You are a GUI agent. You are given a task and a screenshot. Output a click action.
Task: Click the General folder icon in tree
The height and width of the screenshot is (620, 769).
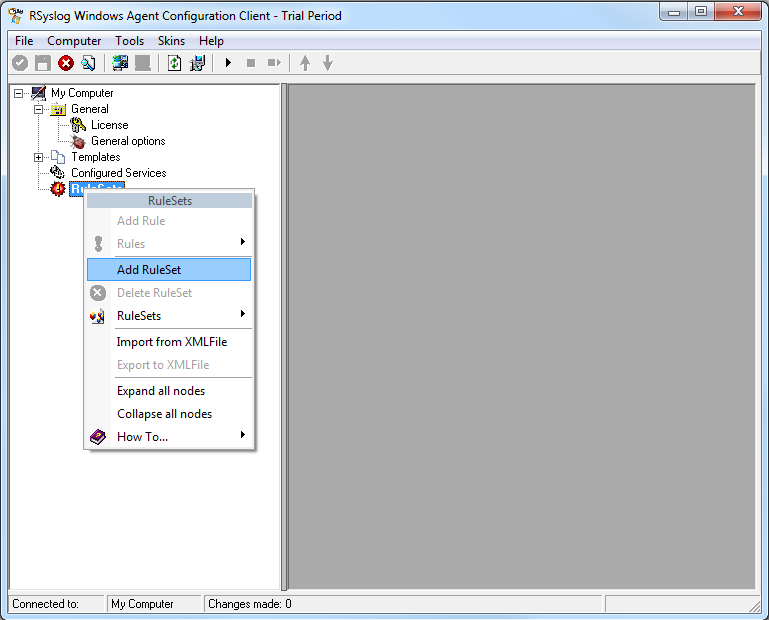point(58,109)
